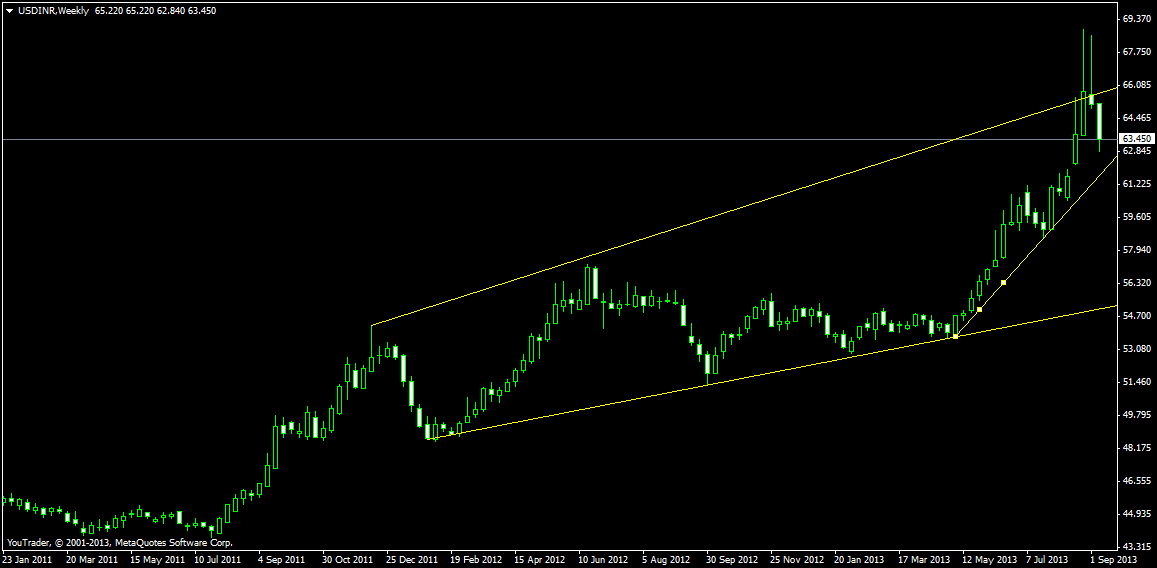Click the 10 Jun 2012 date label
Viewport: 1157px width, 568px height.
[x=603, y=560]
